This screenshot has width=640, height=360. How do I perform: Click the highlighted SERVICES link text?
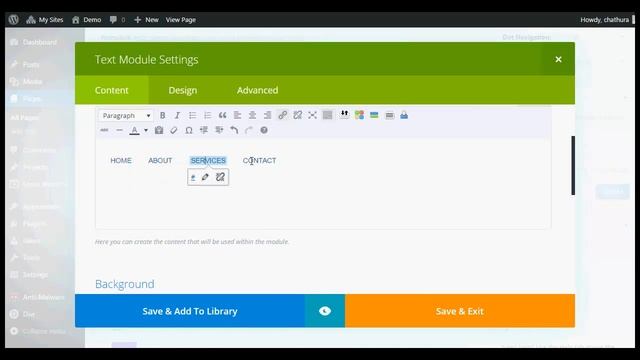point(208,160)
